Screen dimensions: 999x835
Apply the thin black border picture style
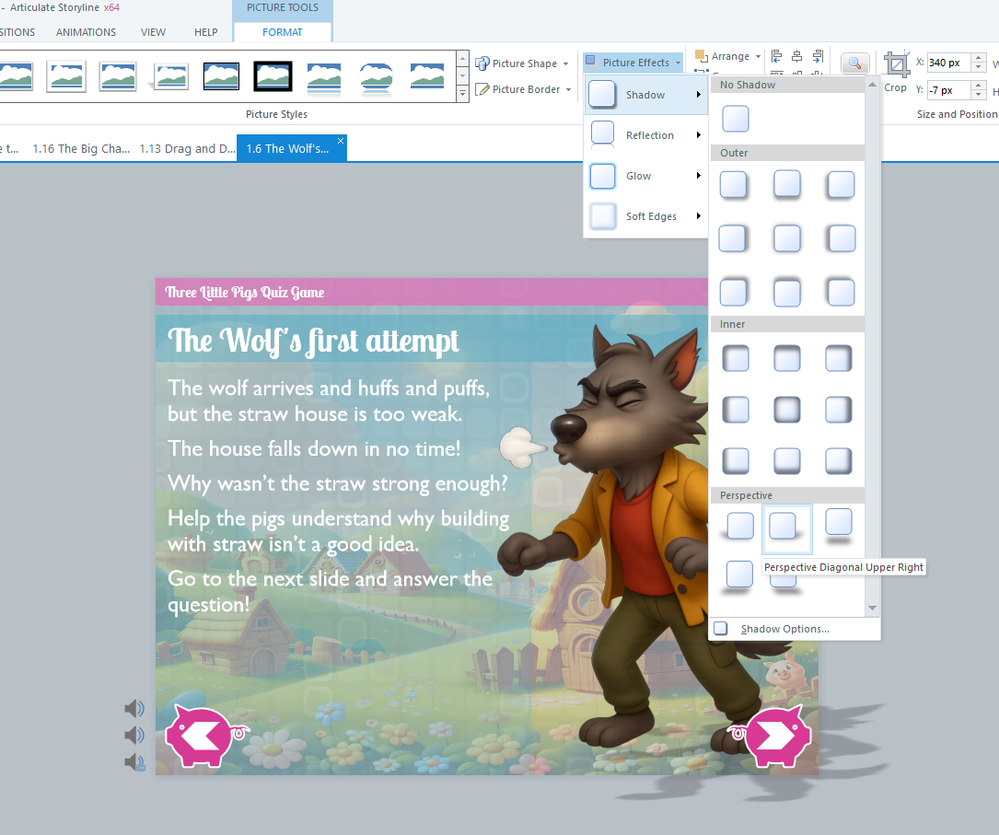point(221,76)
